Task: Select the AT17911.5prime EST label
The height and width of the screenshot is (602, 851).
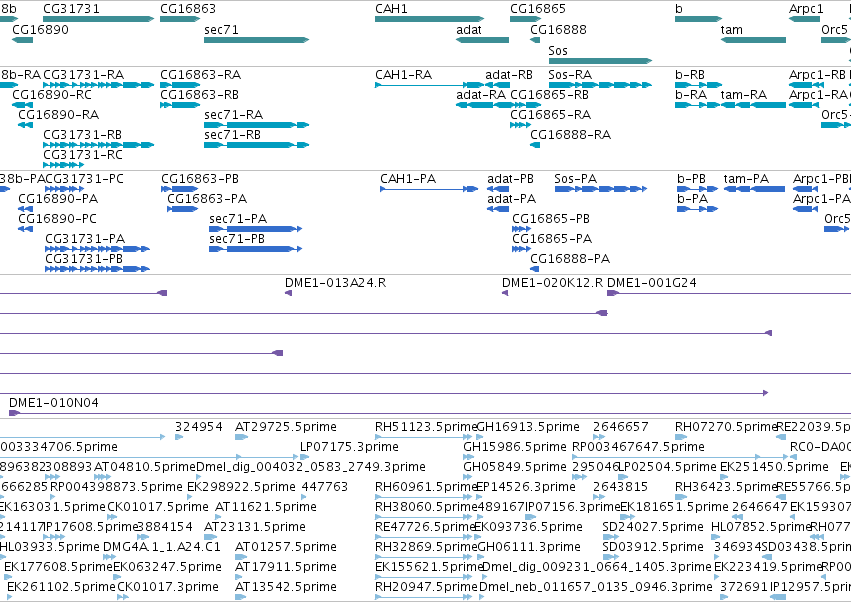Action: [x=285, y=567]
